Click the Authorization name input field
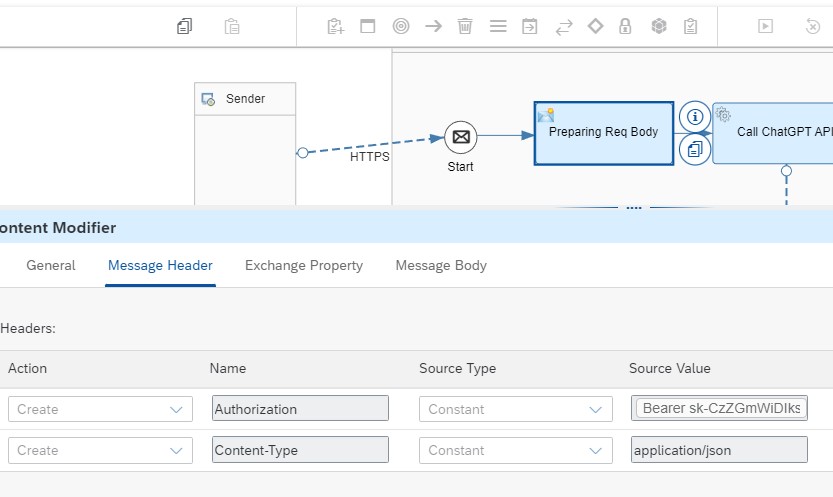 (x=300, y=409)
